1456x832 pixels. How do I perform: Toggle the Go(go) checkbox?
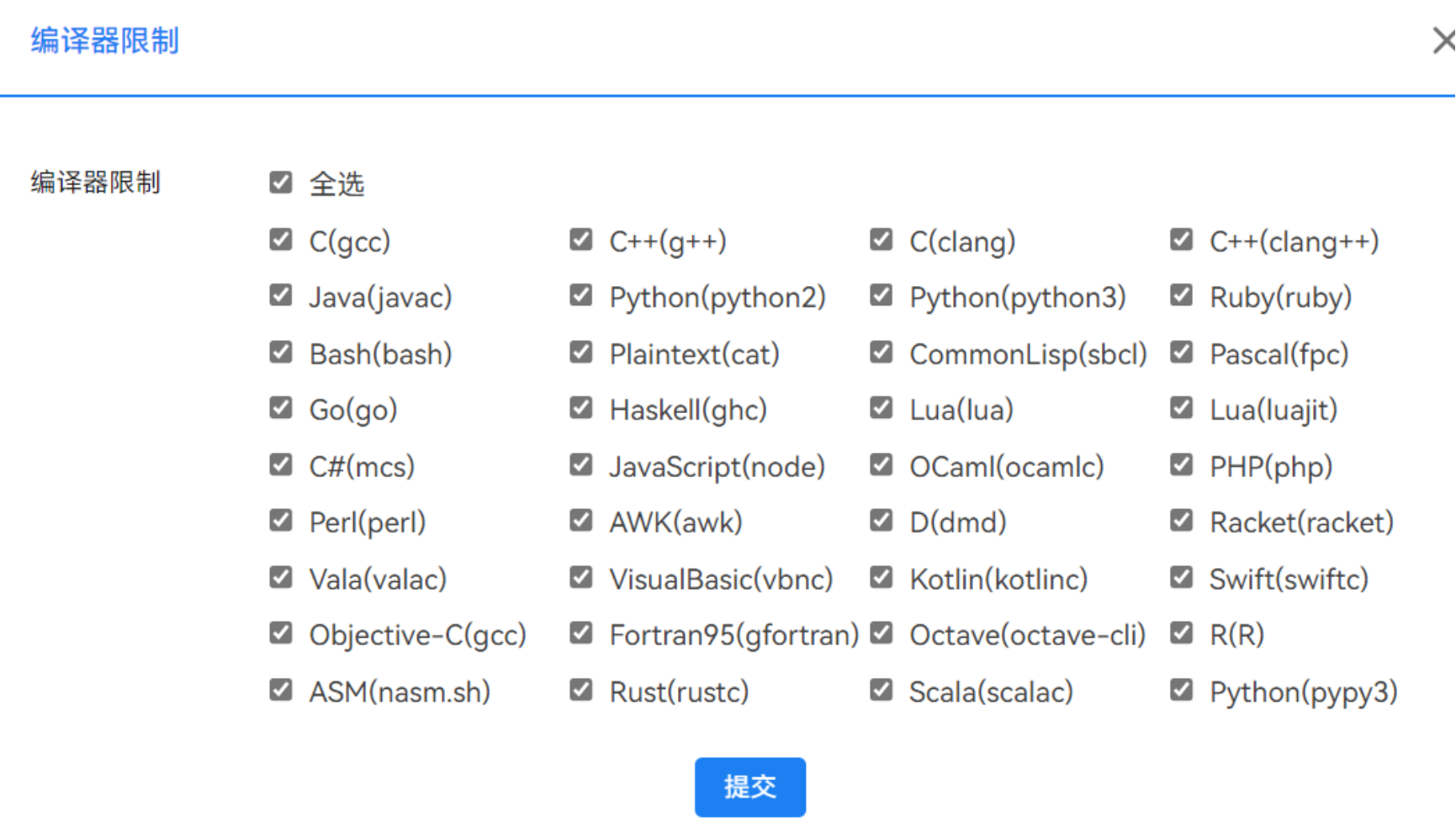click(x=281, y=409)
